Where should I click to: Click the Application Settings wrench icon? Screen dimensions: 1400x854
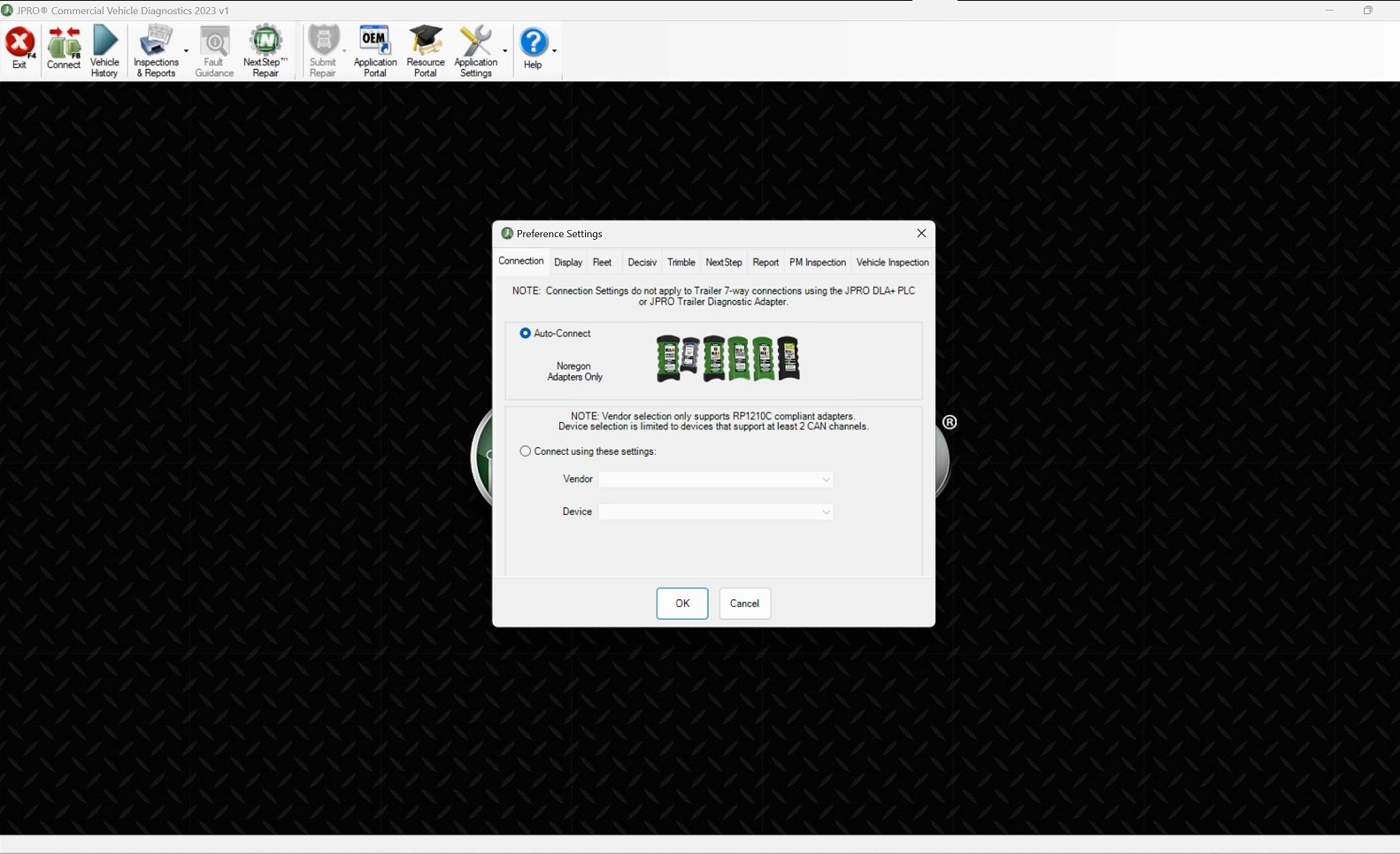coord(476,51)
